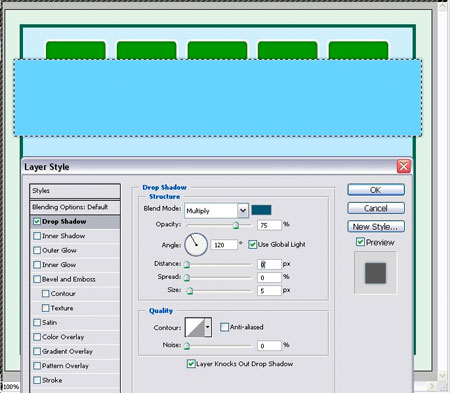The image size is (450, 393).
Task: Close the Layer Style dialog
Action: [403, 166]
